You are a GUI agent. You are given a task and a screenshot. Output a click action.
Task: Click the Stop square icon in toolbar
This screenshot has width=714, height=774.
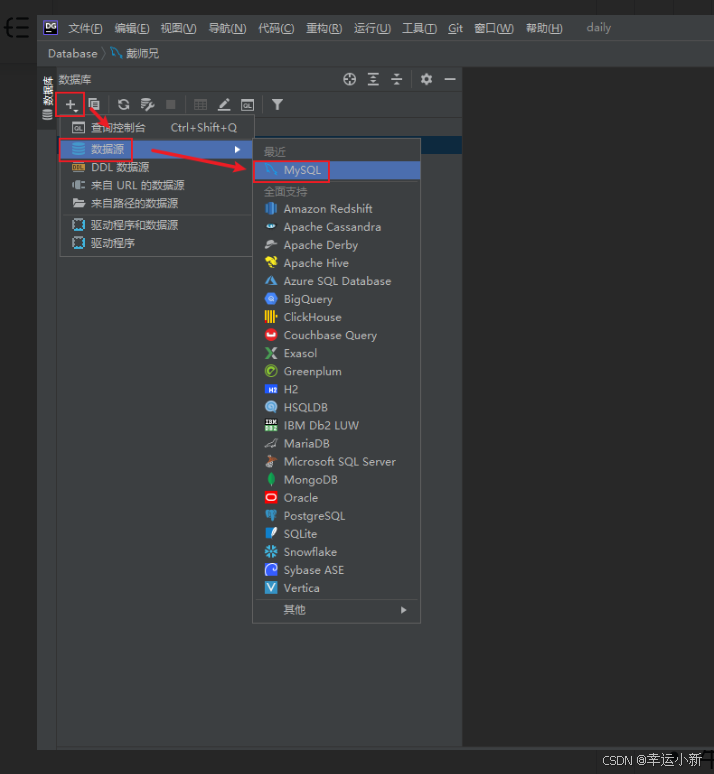pyautogui.click(x=171, y=104)
